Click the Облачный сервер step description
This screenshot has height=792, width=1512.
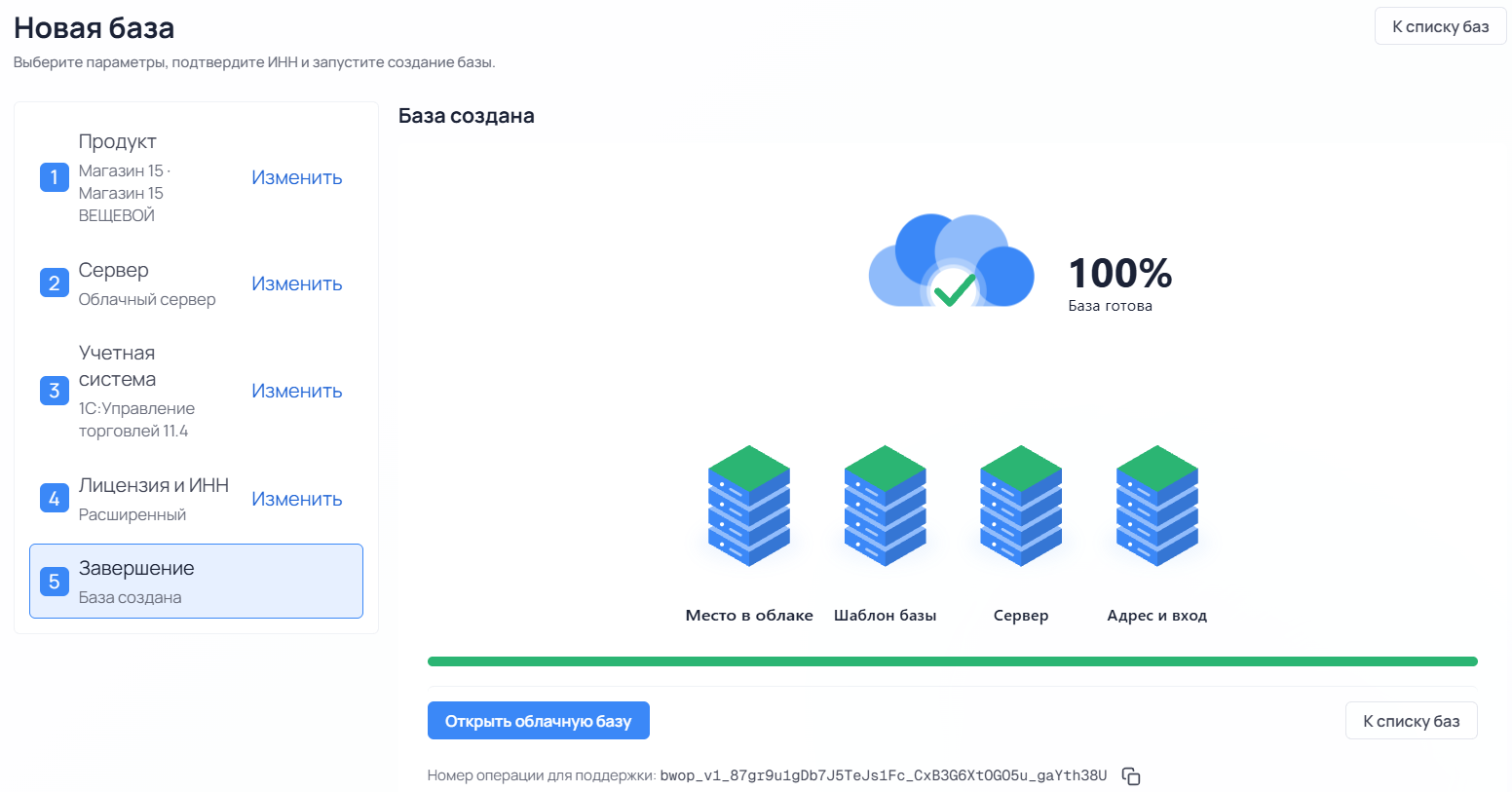coord(147,299)
